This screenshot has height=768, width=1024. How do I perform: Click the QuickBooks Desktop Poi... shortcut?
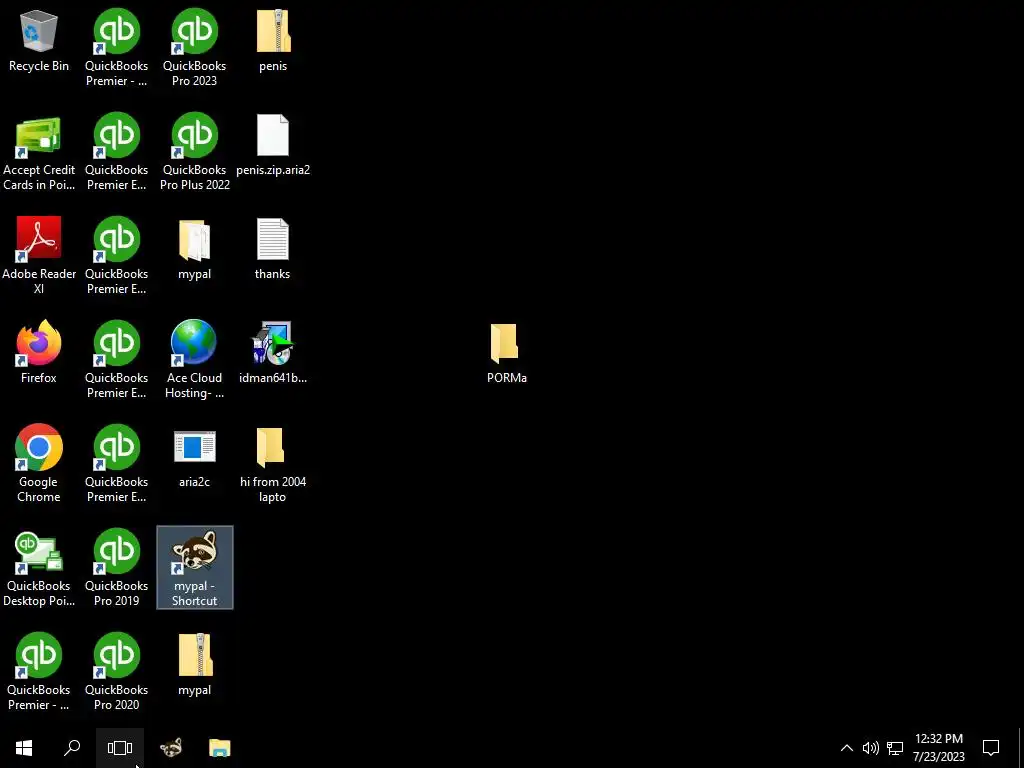click(x=39, y=569)
